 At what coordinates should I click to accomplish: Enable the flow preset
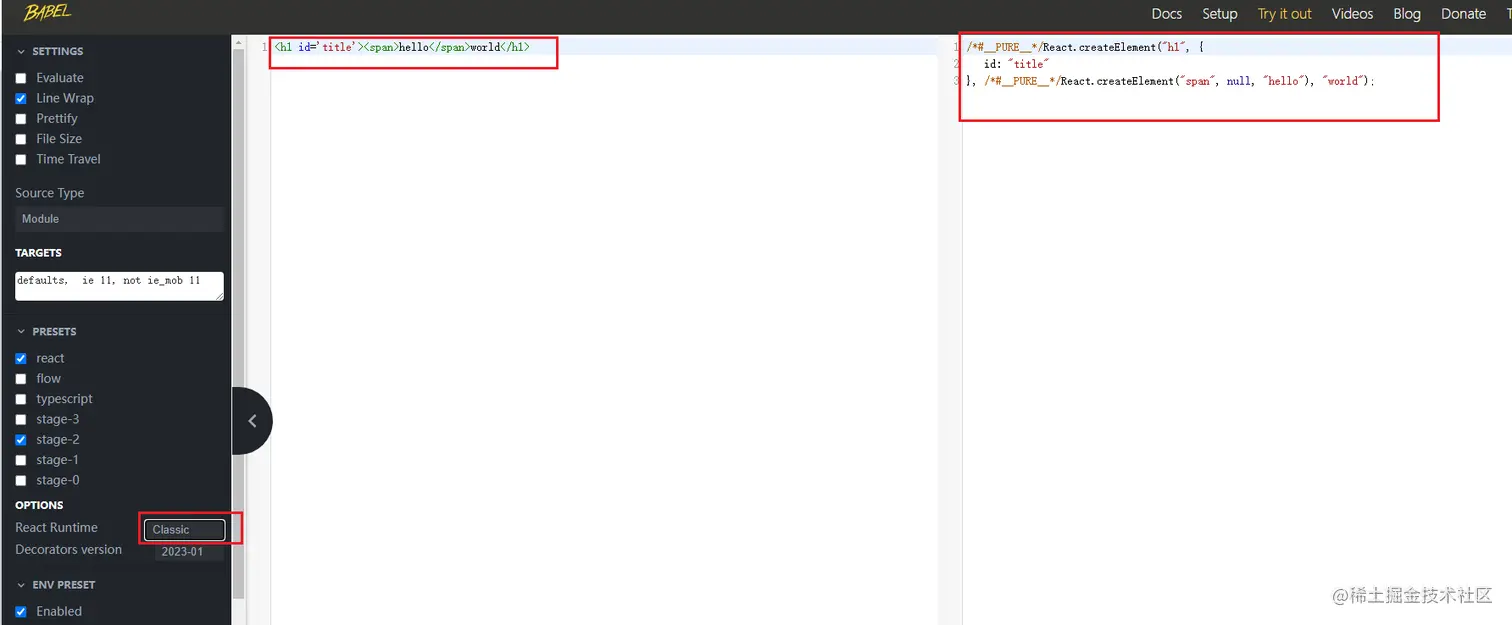[x=21, y=379]
